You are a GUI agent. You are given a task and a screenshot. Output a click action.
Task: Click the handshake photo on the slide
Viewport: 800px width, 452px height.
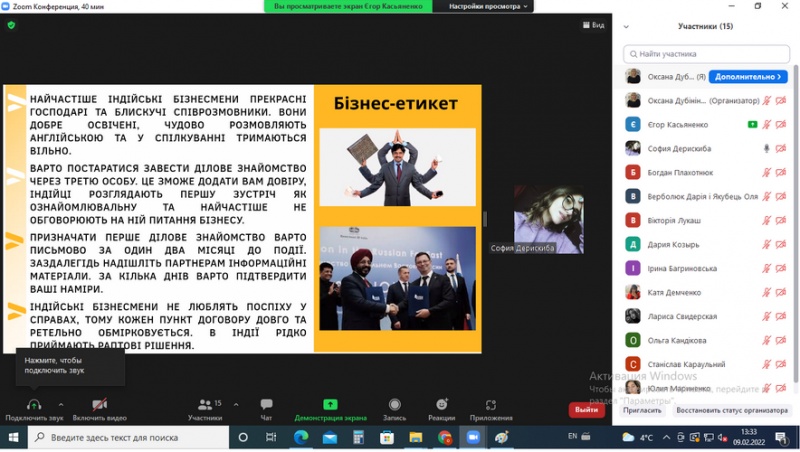click(x=397, y=279)
